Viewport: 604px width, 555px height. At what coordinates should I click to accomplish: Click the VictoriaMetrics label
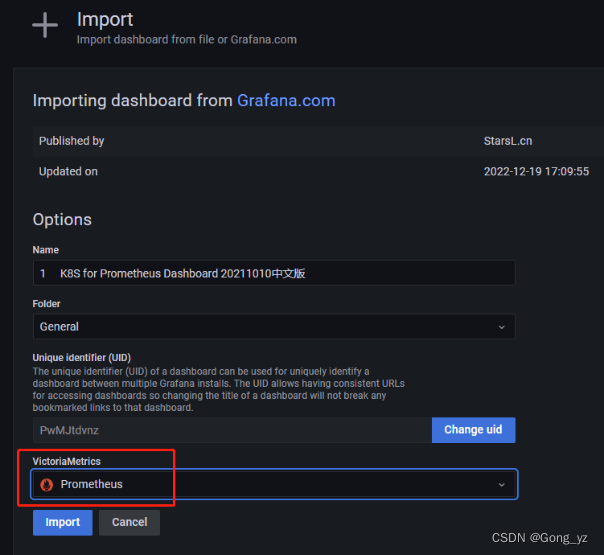[66, 461]
